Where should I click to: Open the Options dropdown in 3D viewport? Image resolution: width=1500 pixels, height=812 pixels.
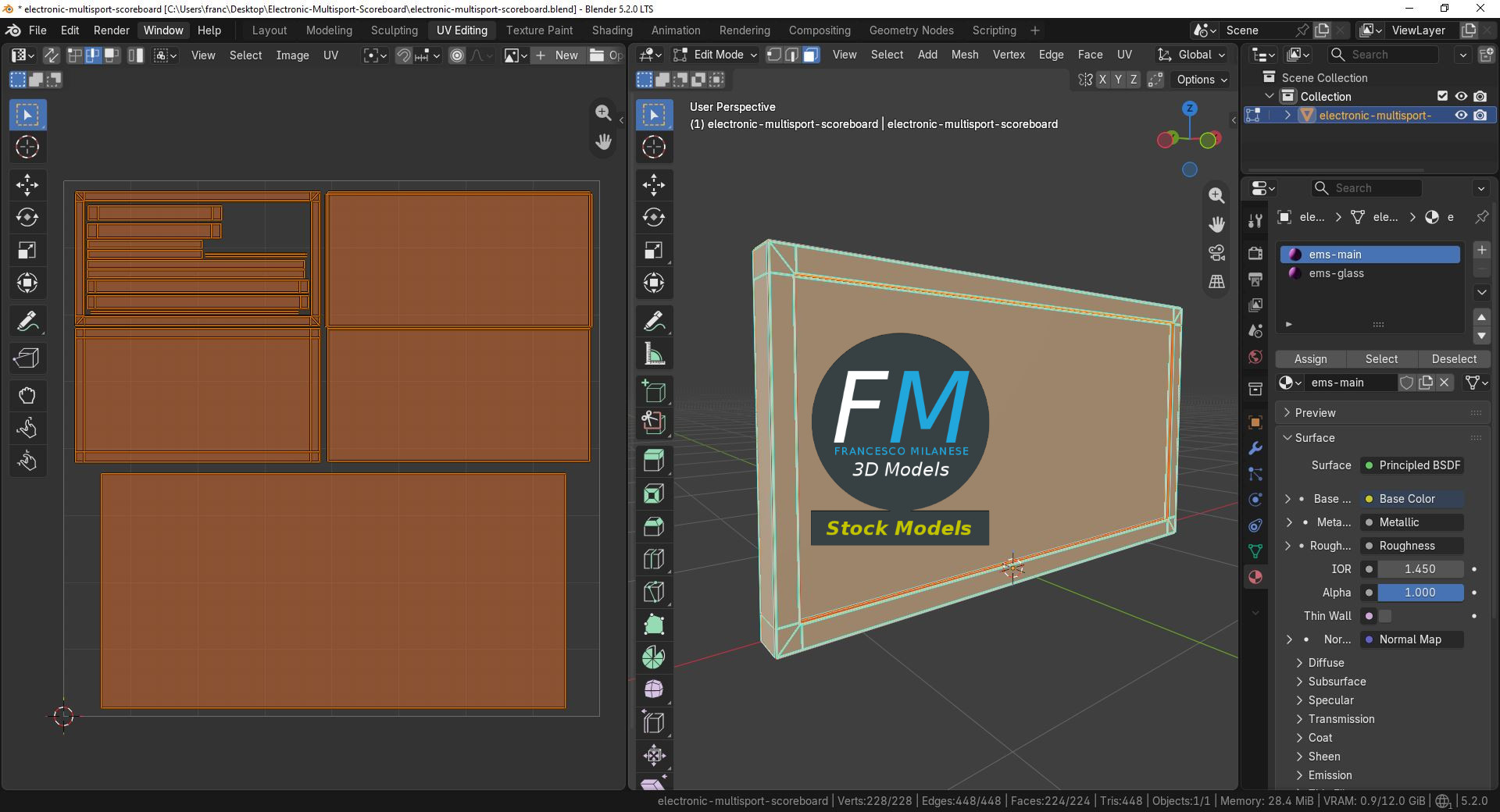[1202, 80]
